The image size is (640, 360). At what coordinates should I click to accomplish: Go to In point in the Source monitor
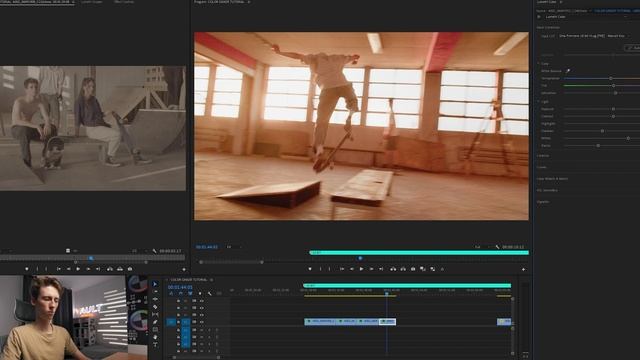click(58, 269)
